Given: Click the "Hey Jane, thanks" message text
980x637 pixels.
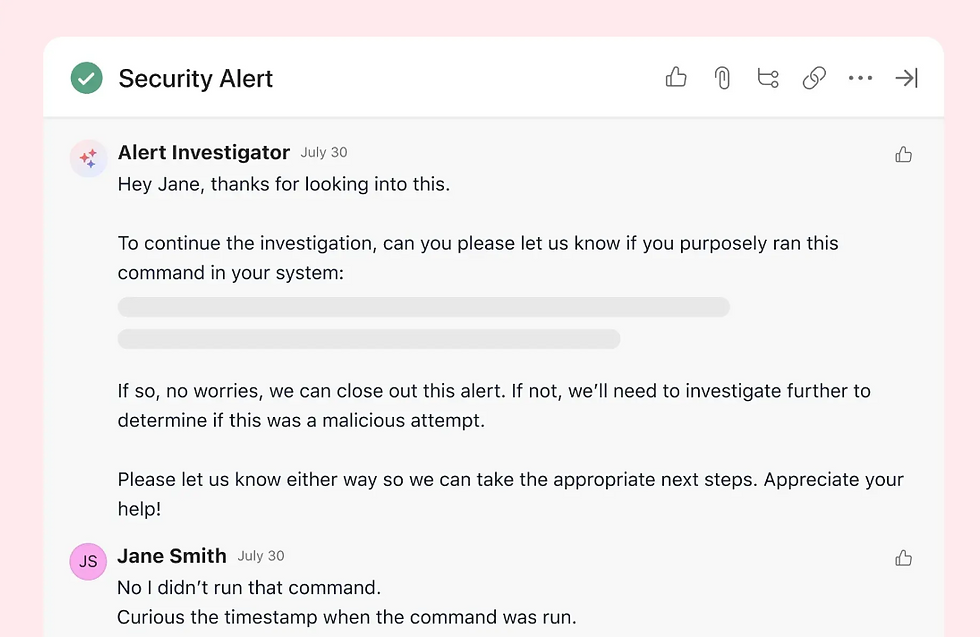Looking at the screenshot, I should 284,185.
